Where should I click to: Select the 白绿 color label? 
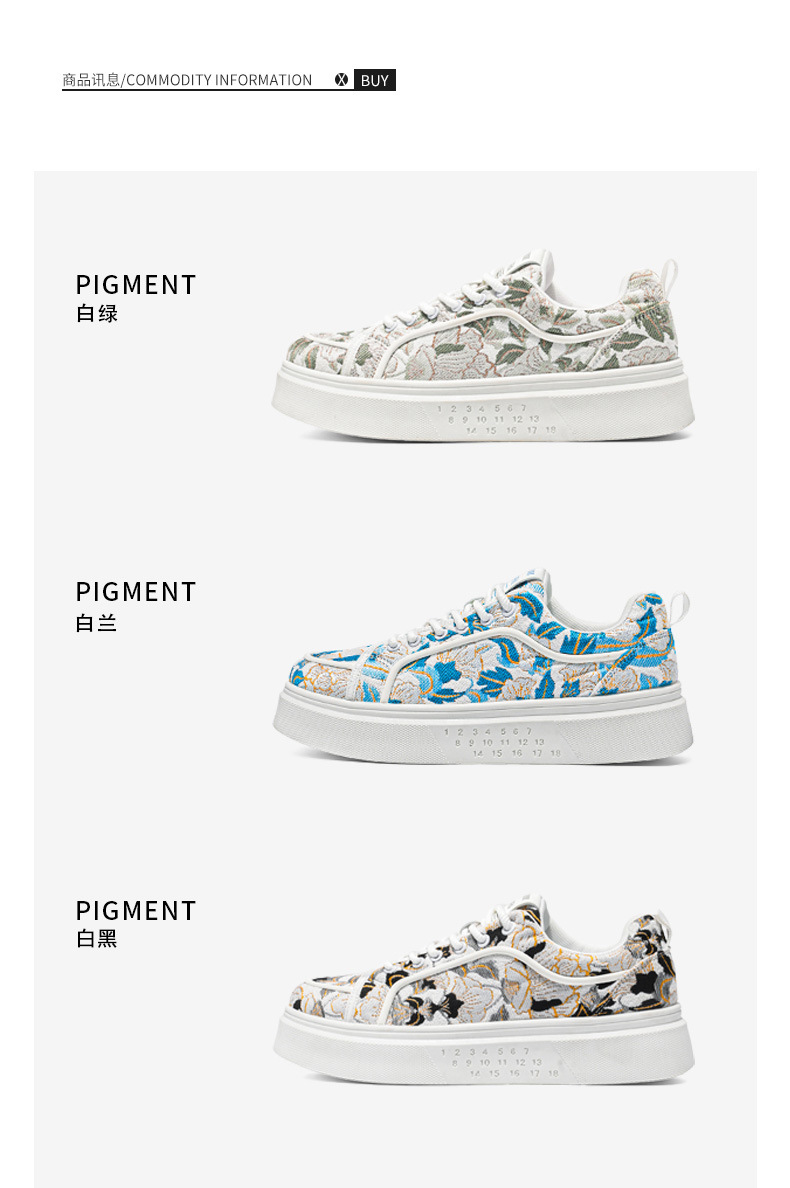97,313
